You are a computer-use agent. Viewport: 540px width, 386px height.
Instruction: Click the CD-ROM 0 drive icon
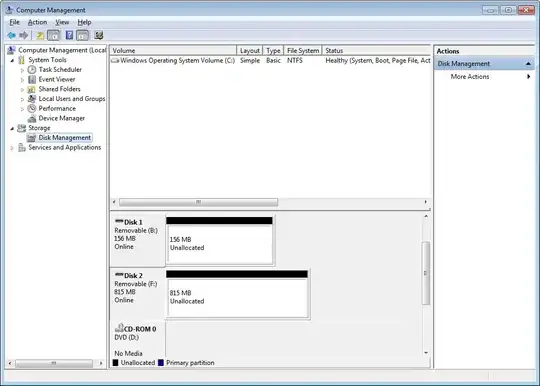(119, 328)
